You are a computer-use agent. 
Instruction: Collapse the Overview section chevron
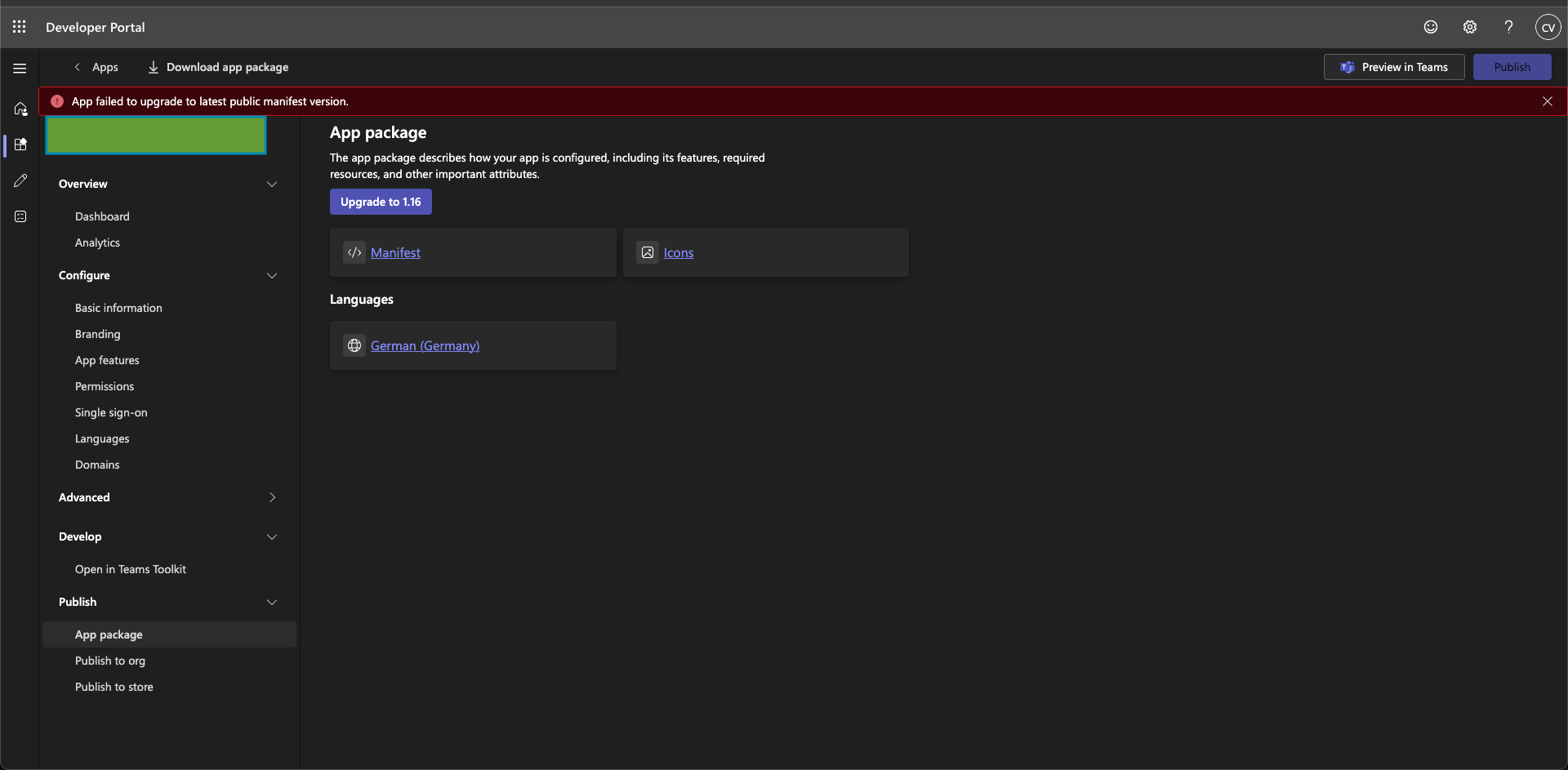(x=272, y=184)
